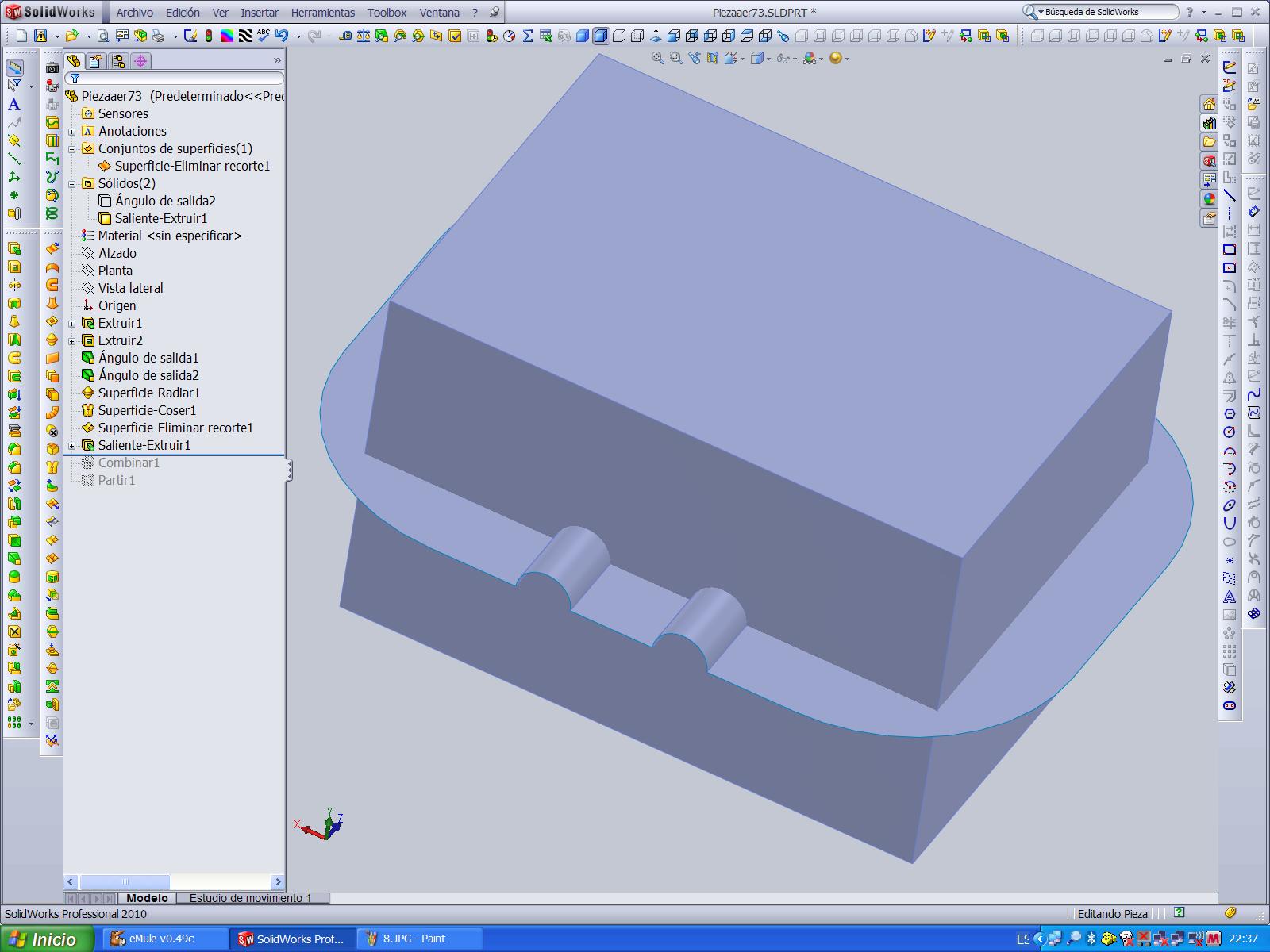The image size is (1270, 952).
Task: Click the Extruded Boss/Base icon in features toolbar
Action: (14, 248)
